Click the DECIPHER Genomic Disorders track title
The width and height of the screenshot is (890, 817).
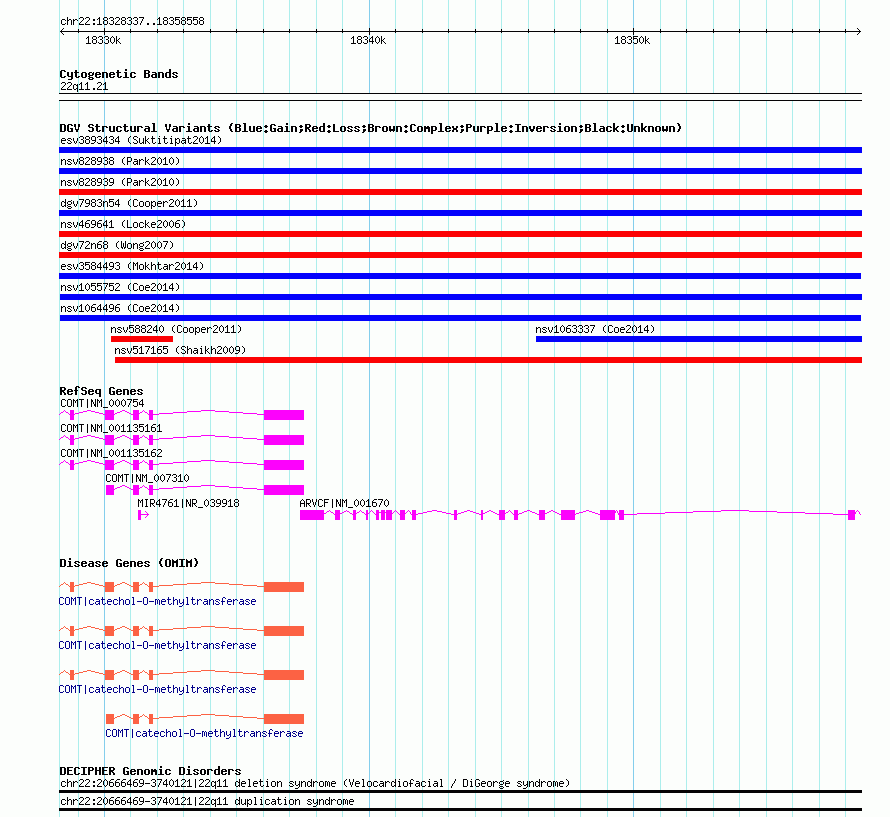pyautogui.click(x=150, y=771)
